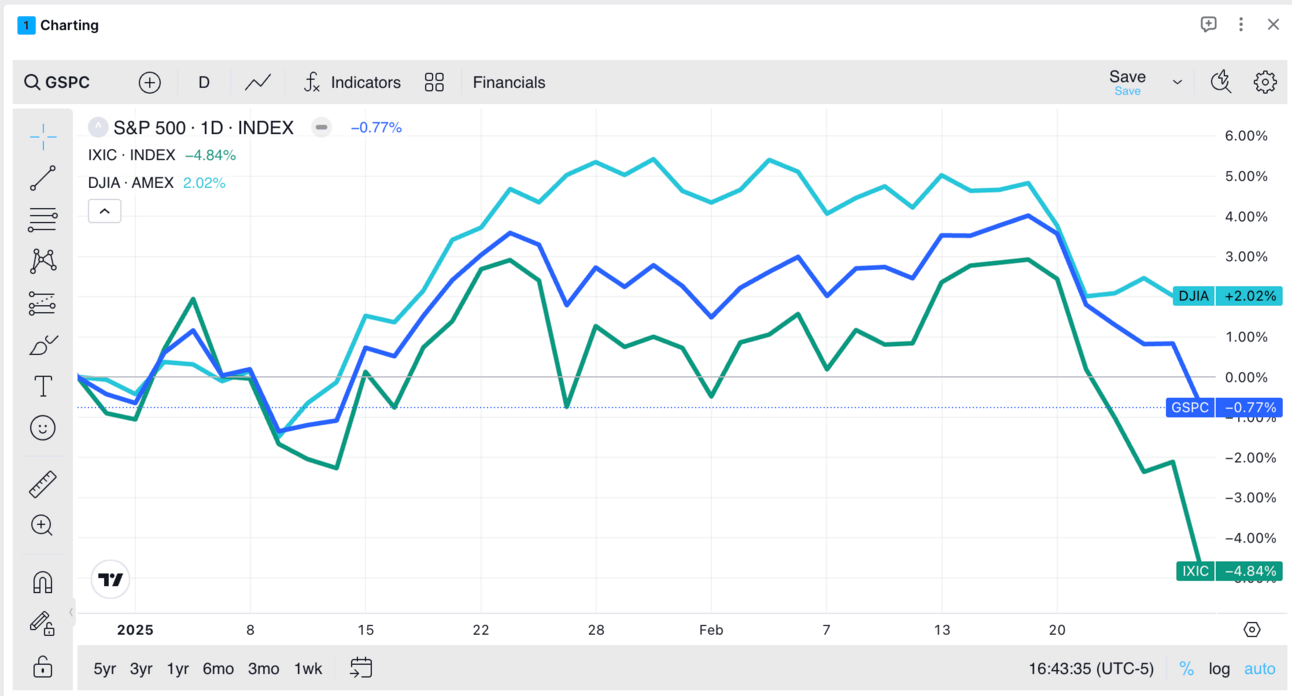Open the GSPC symbol search
The height and width of the screenshot is (696, 1292).
(57, 83)
